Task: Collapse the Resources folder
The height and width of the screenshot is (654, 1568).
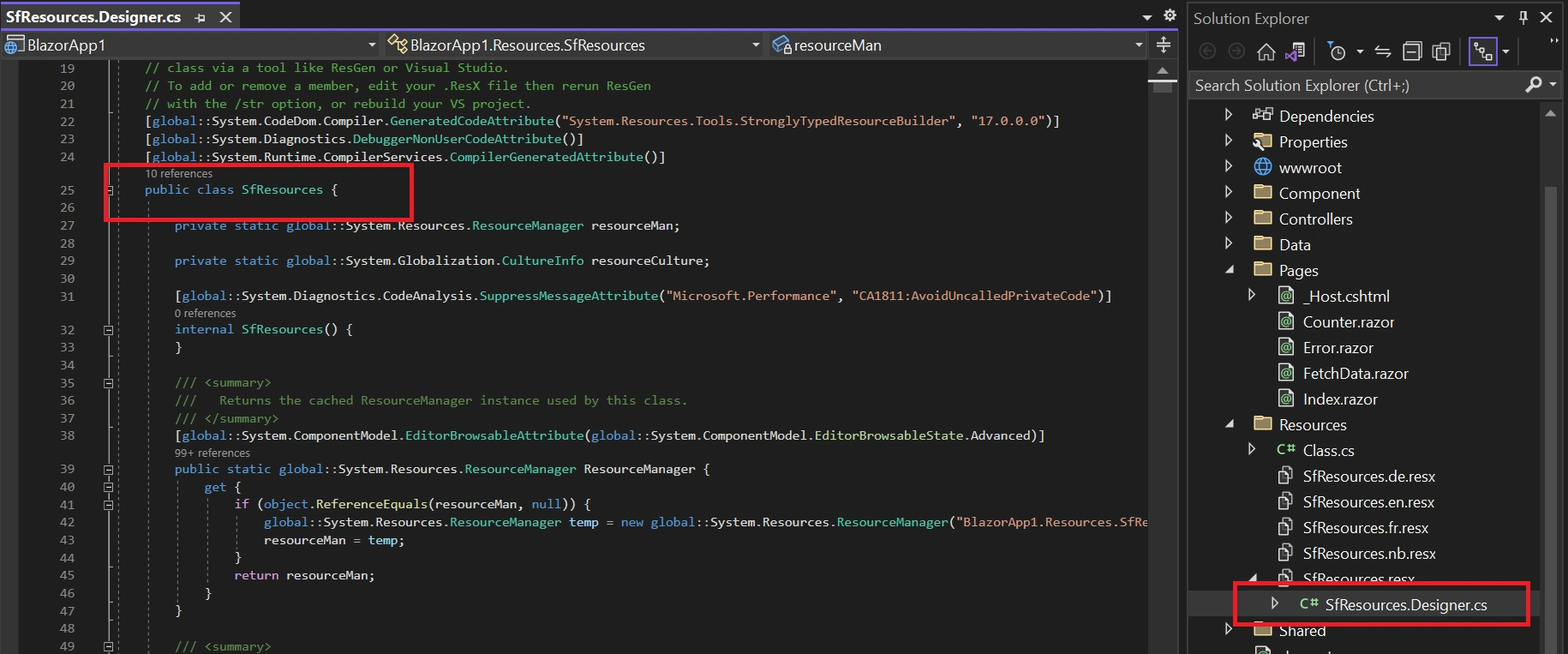Action: 1230,423
